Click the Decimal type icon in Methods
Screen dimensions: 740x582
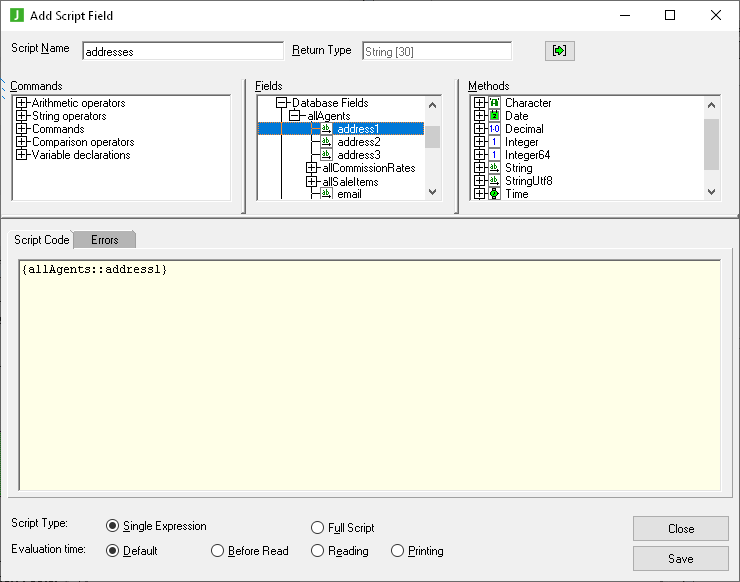tap(494, 129)
